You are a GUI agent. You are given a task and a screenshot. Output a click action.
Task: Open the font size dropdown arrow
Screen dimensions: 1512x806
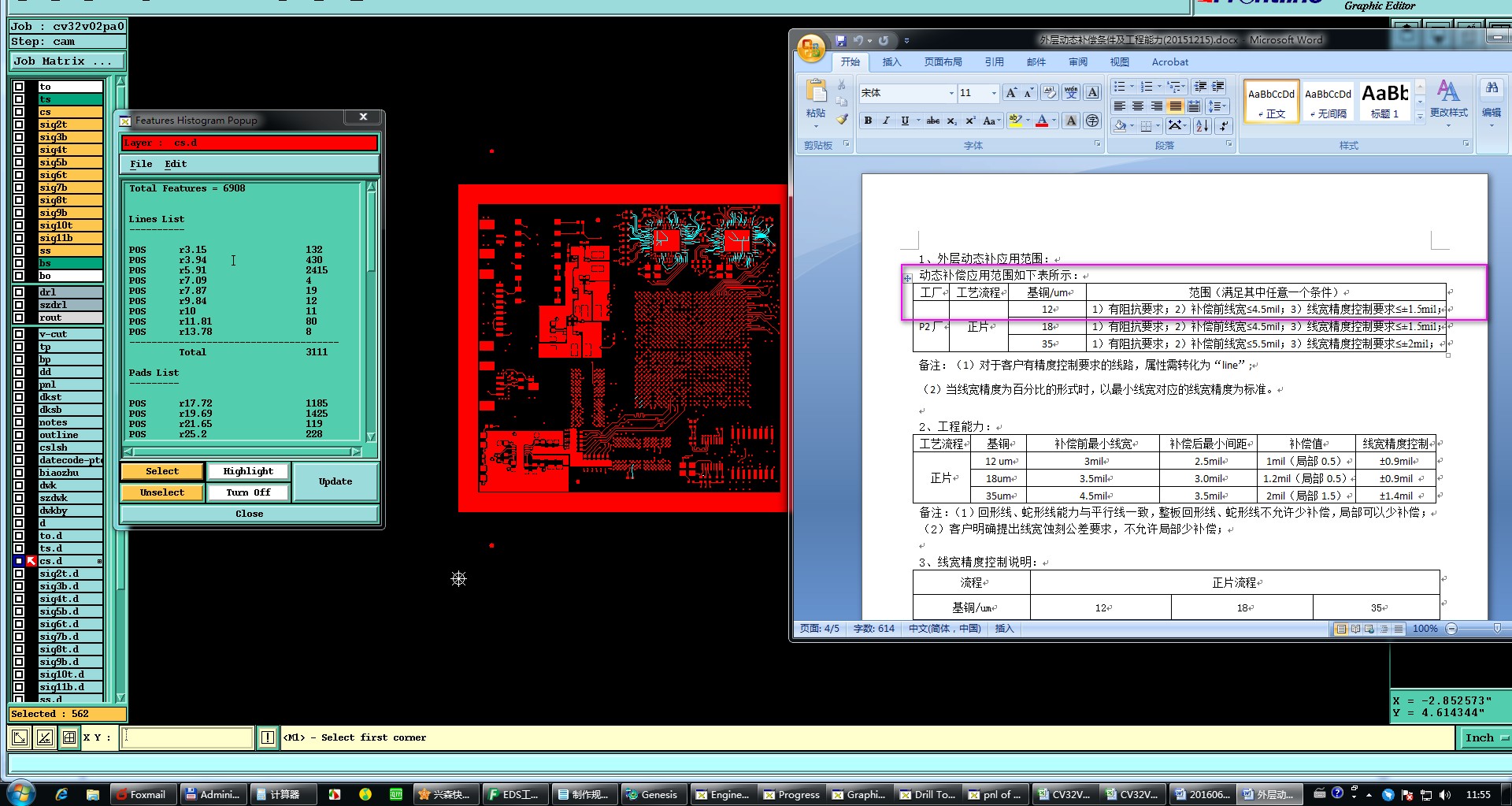pos(994,93)
